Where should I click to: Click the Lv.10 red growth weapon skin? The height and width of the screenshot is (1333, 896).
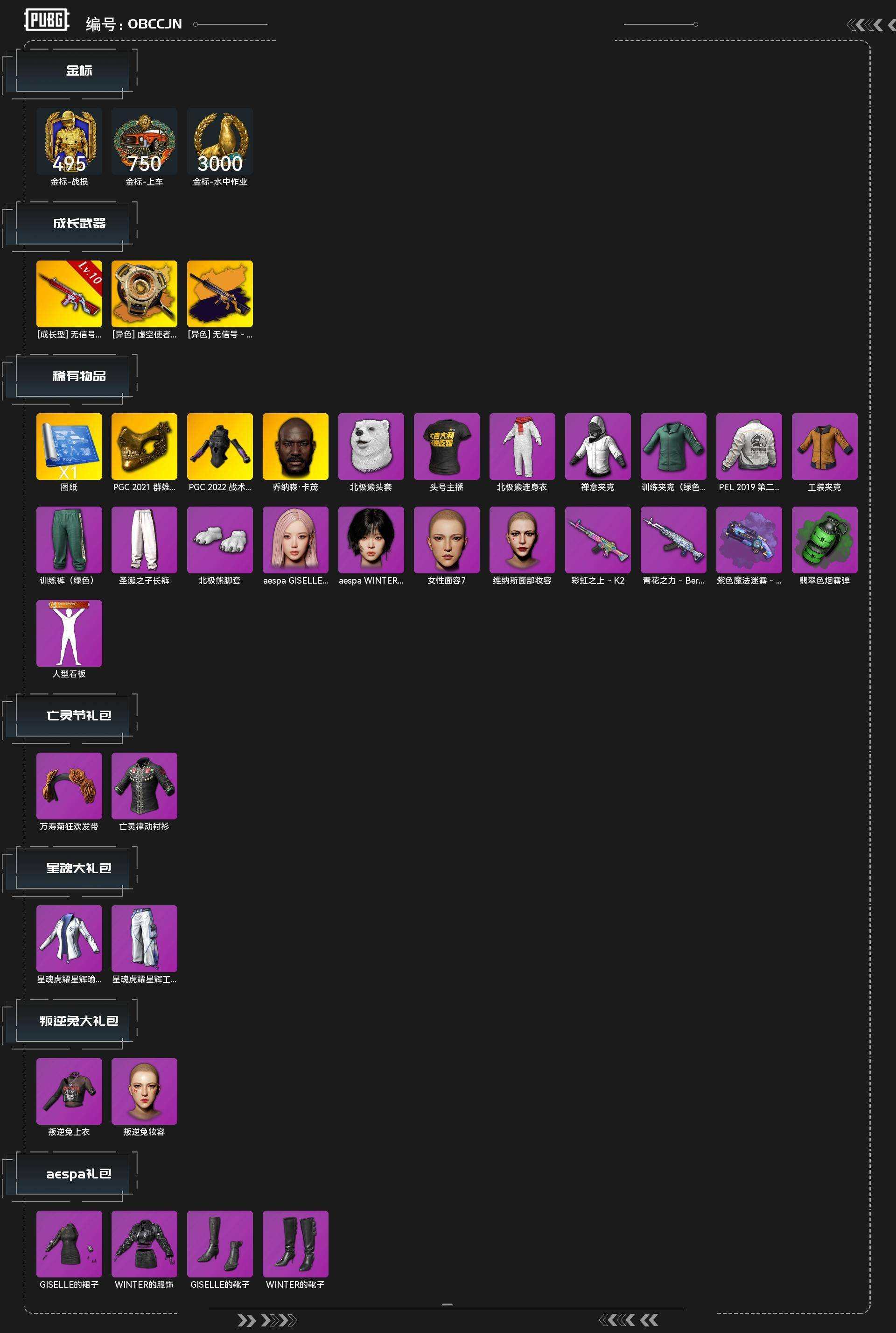[69, 294]
